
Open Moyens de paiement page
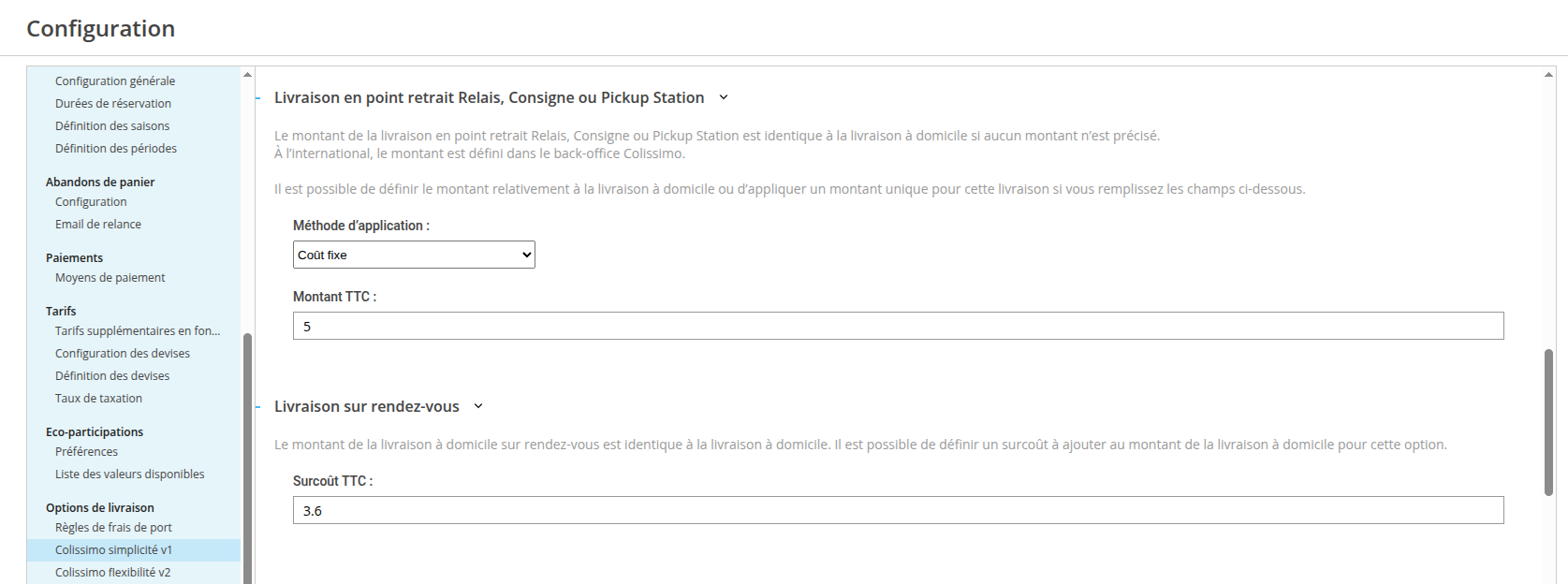(x=110, y=278)
